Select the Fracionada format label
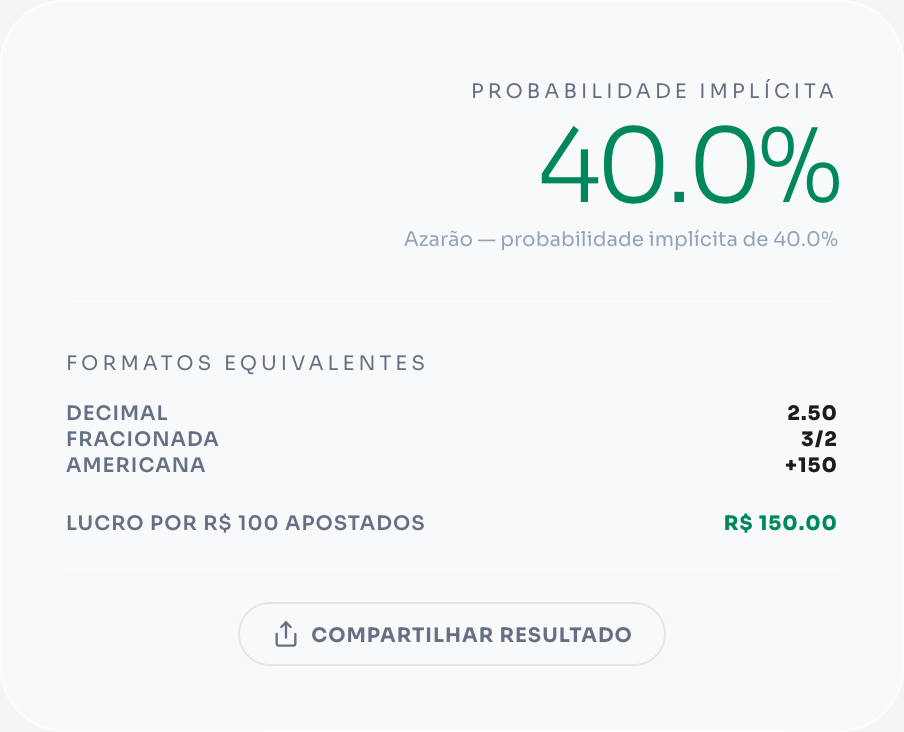This screenshot has height=732, width=904. point(142,438)
